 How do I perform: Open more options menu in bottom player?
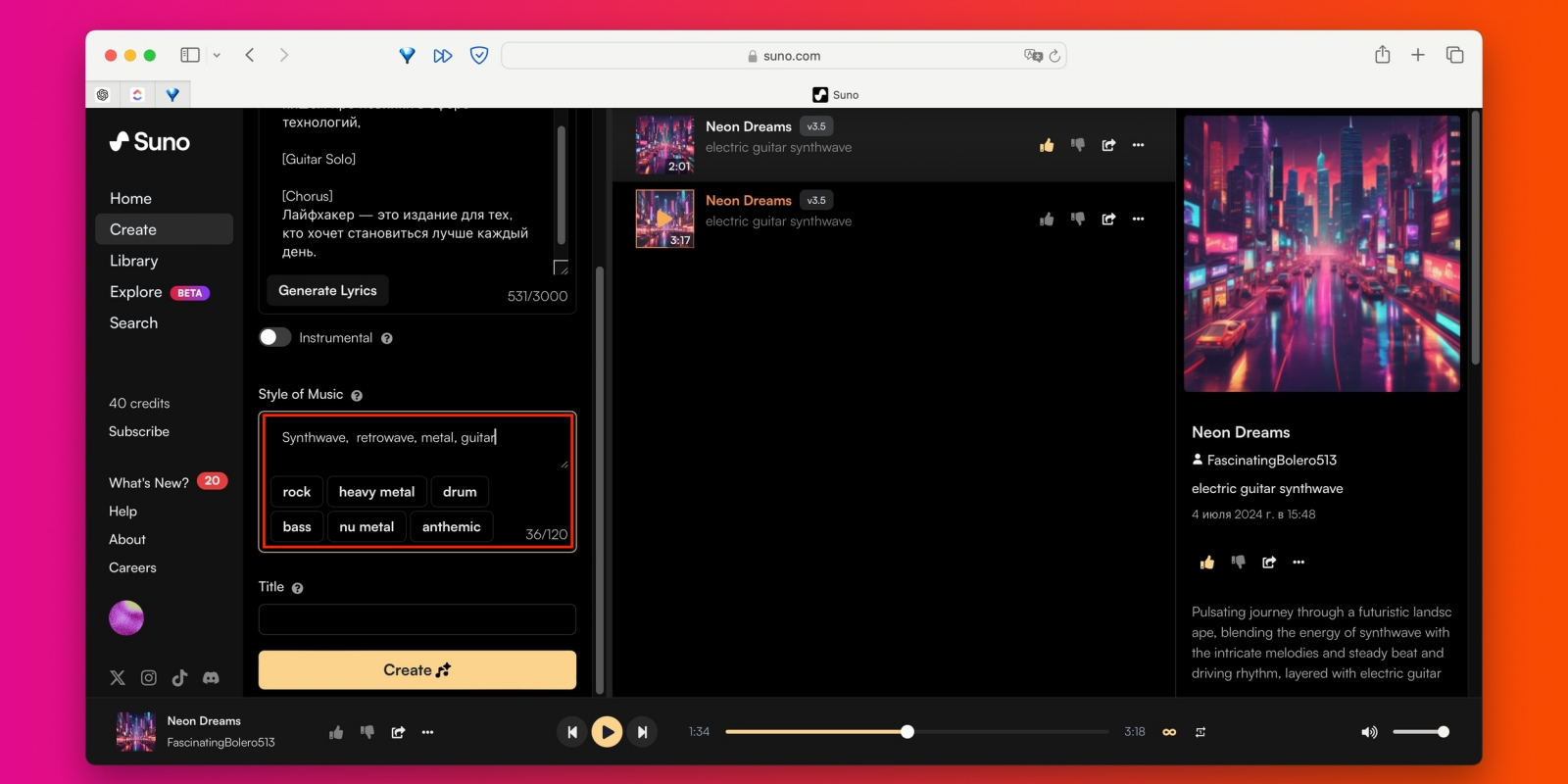427,732
